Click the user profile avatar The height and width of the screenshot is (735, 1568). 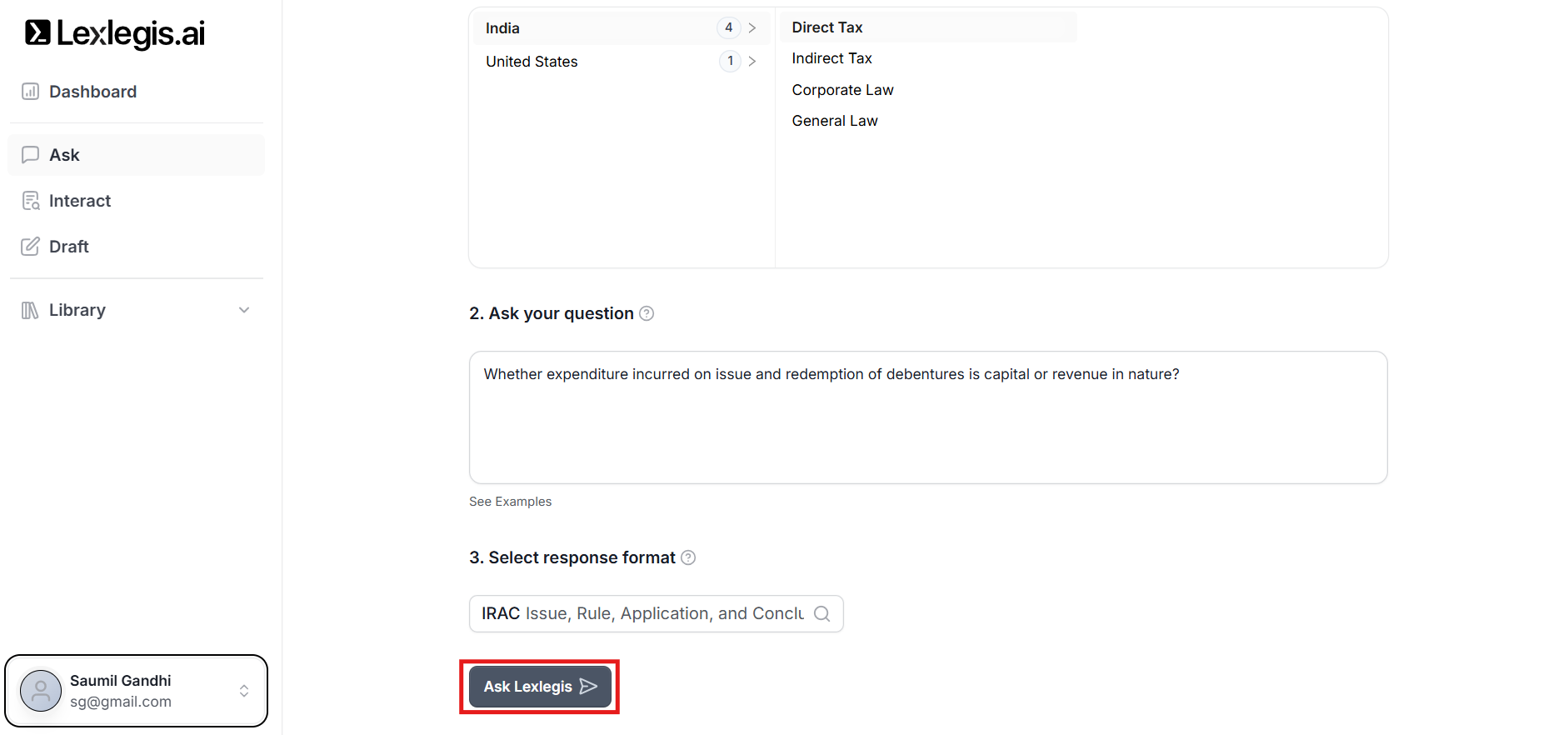pos(41,691)
